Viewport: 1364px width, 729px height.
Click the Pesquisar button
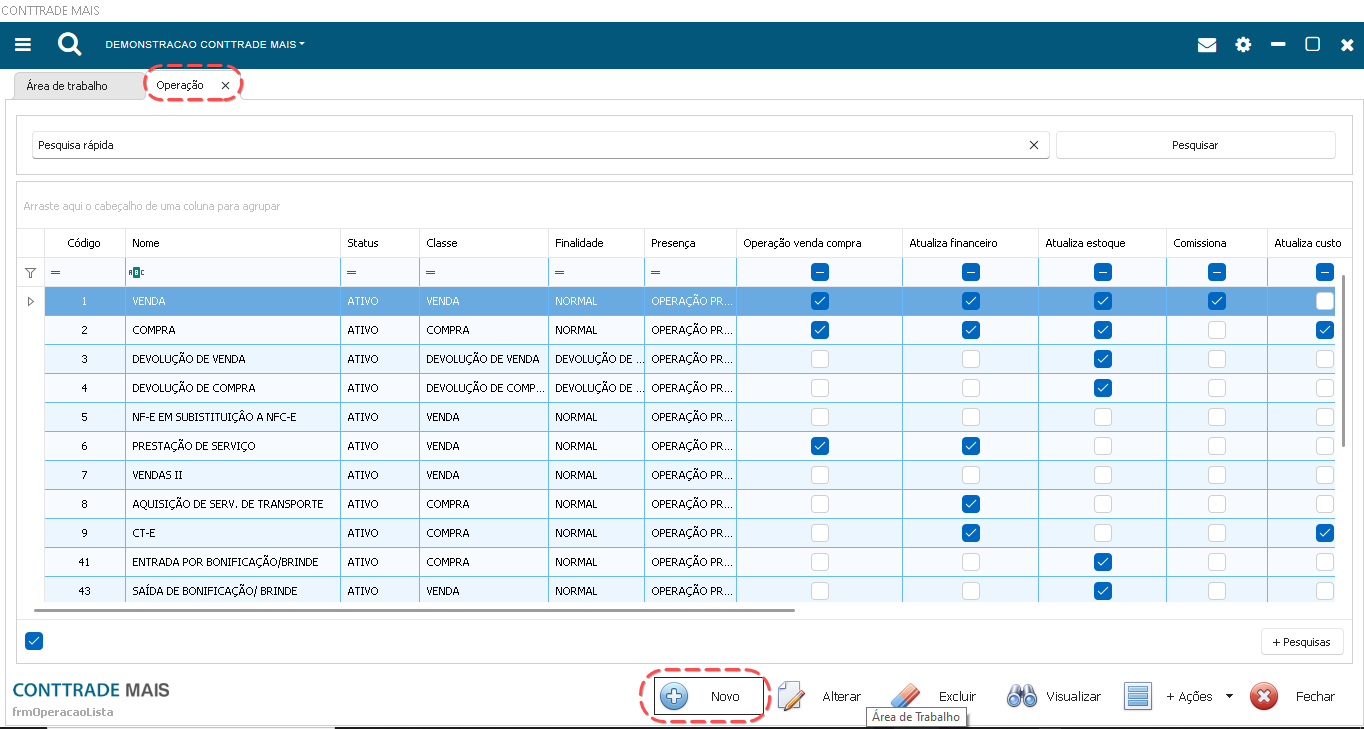coord(1195,145)
